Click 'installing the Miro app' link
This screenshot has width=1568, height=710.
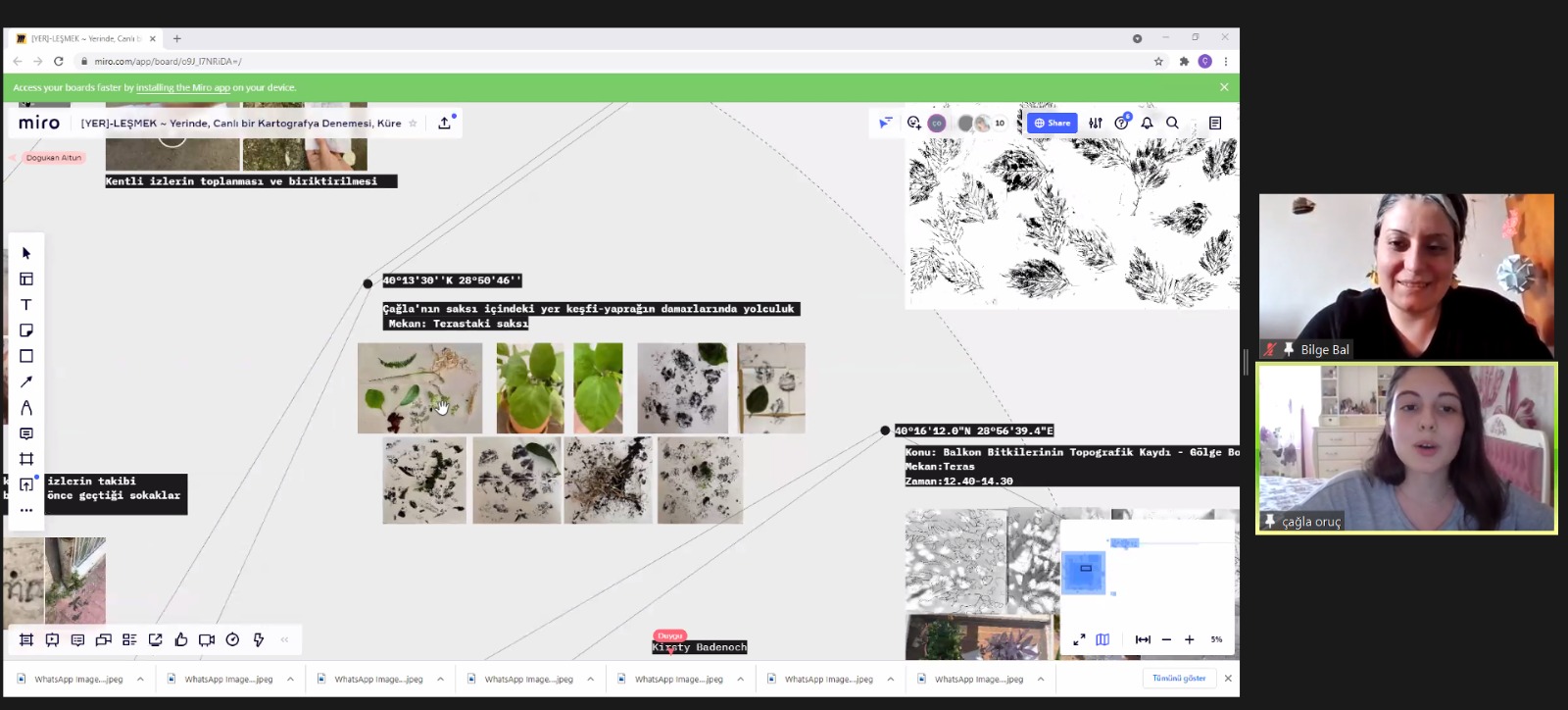[x=183, y=87]
